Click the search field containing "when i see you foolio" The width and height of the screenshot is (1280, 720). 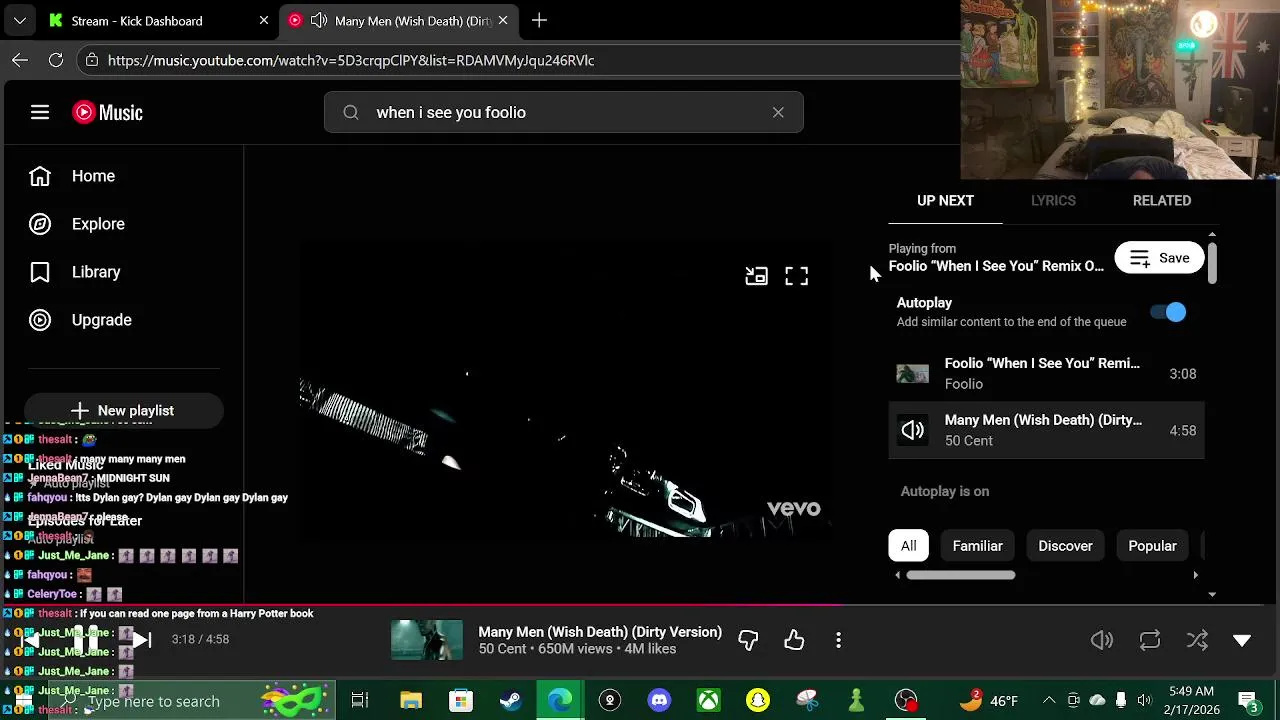point(563,112)
